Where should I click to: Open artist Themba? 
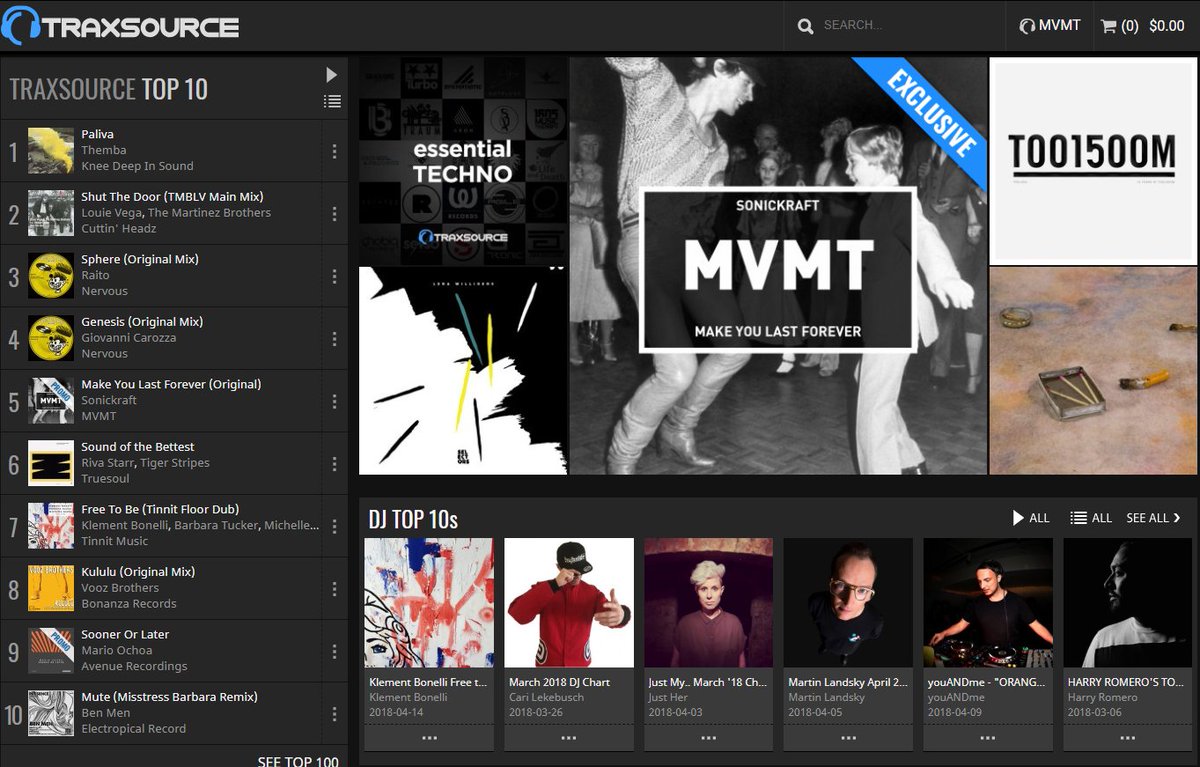tap(104, 150)
